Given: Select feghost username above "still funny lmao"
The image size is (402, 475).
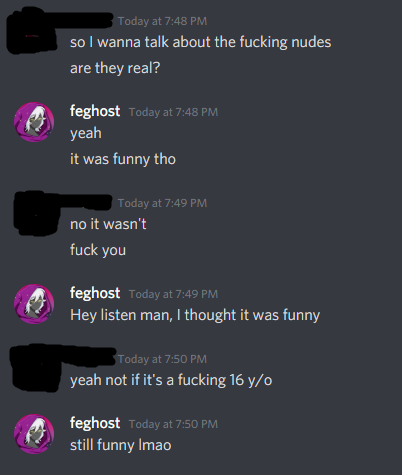Looking at the screenshot, I should coord(95,423).
